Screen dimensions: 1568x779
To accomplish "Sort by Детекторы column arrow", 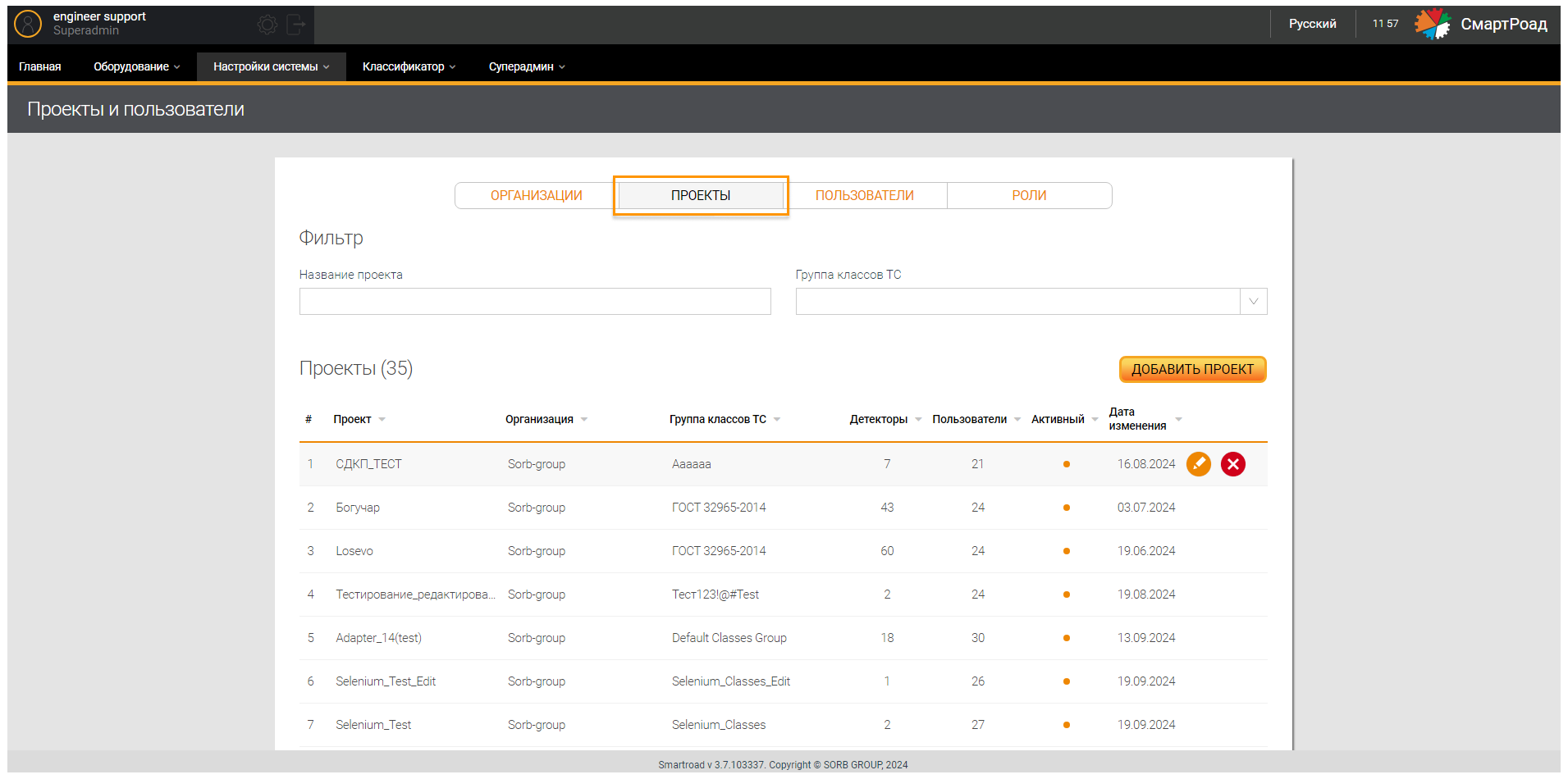I will [918, 420].
